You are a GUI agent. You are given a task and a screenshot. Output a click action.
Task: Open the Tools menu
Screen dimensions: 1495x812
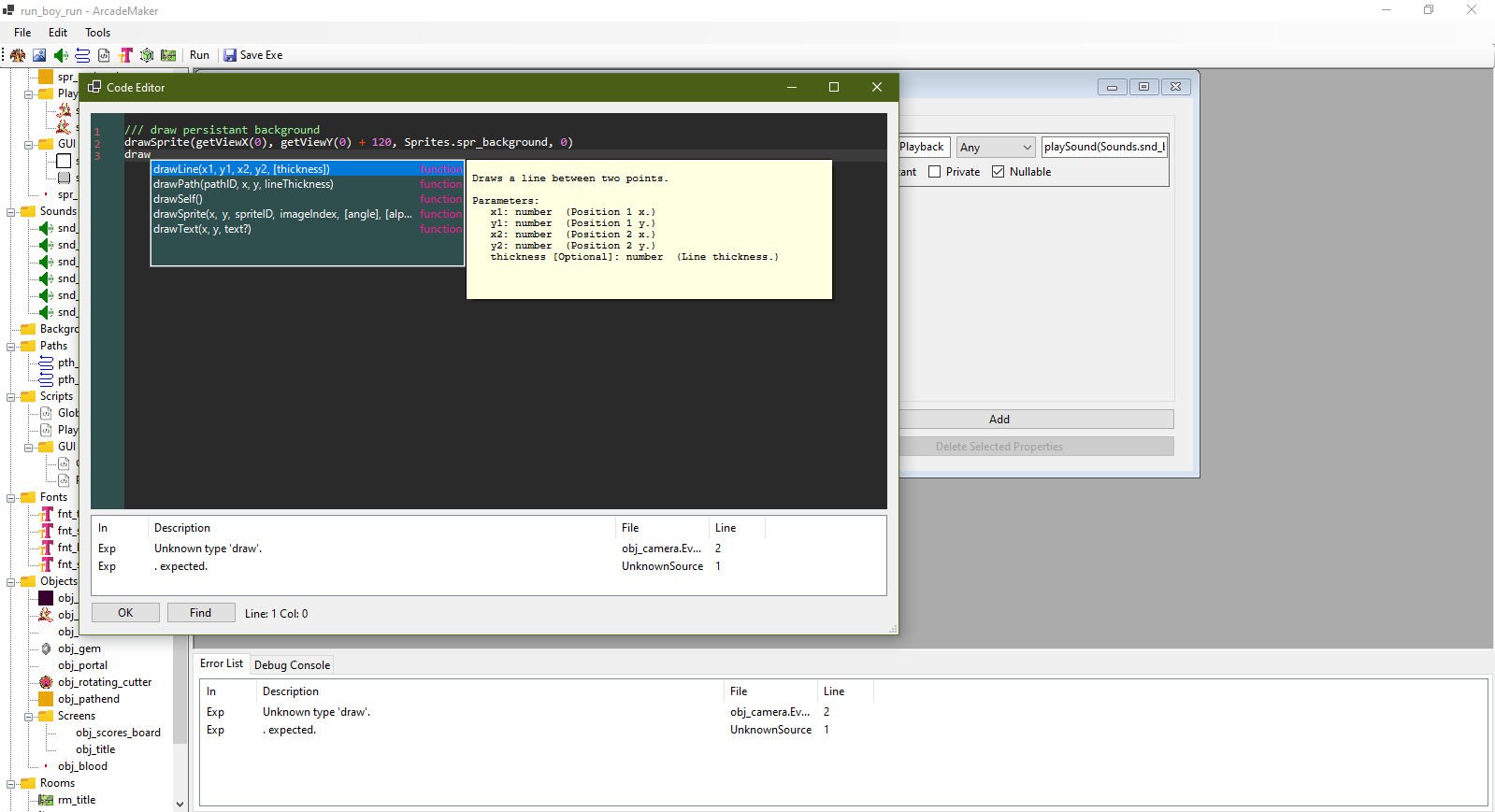(98, 33)
